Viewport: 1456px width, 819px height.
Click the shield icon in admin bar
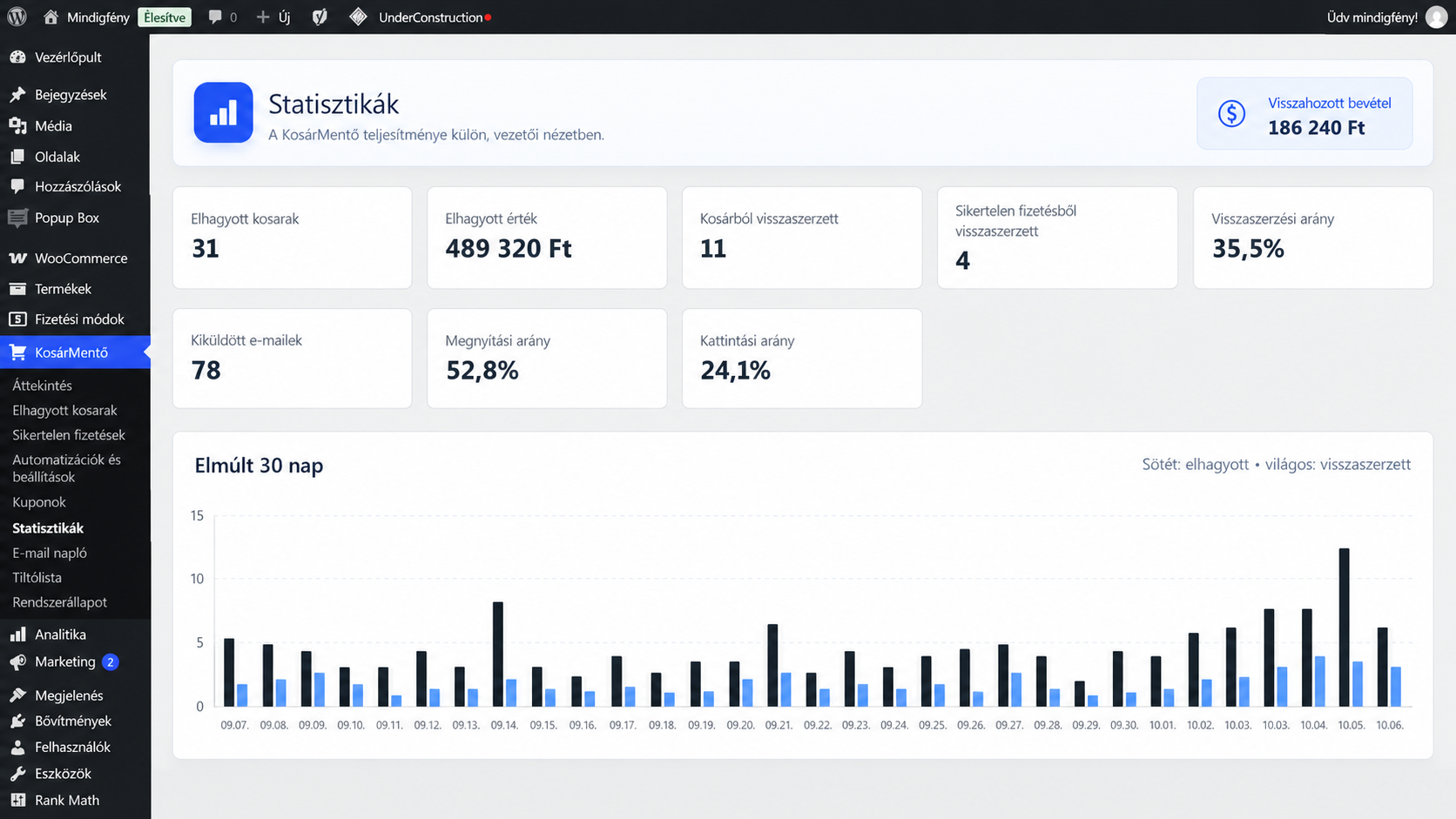[x=320, y=17]
